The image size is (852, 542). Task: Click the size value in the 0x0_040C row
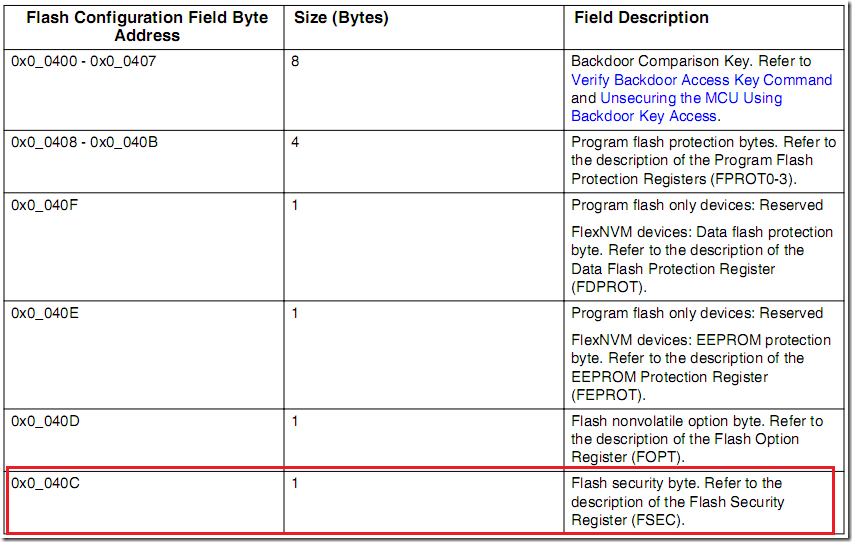click(x=295, y=483)
